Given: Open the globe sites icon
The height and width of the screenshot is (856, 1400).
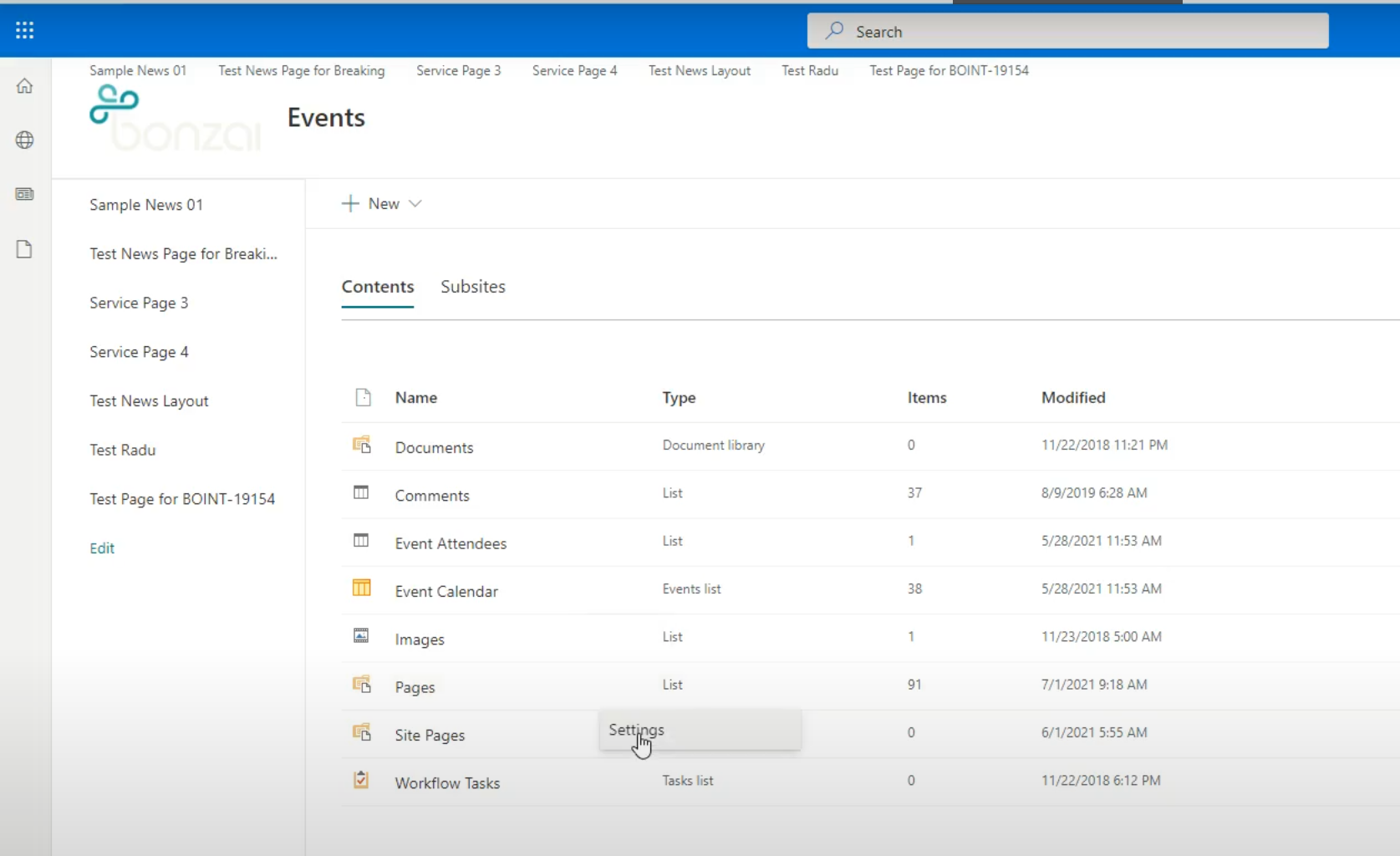Looking at the screenshot, I should point(24,140).
